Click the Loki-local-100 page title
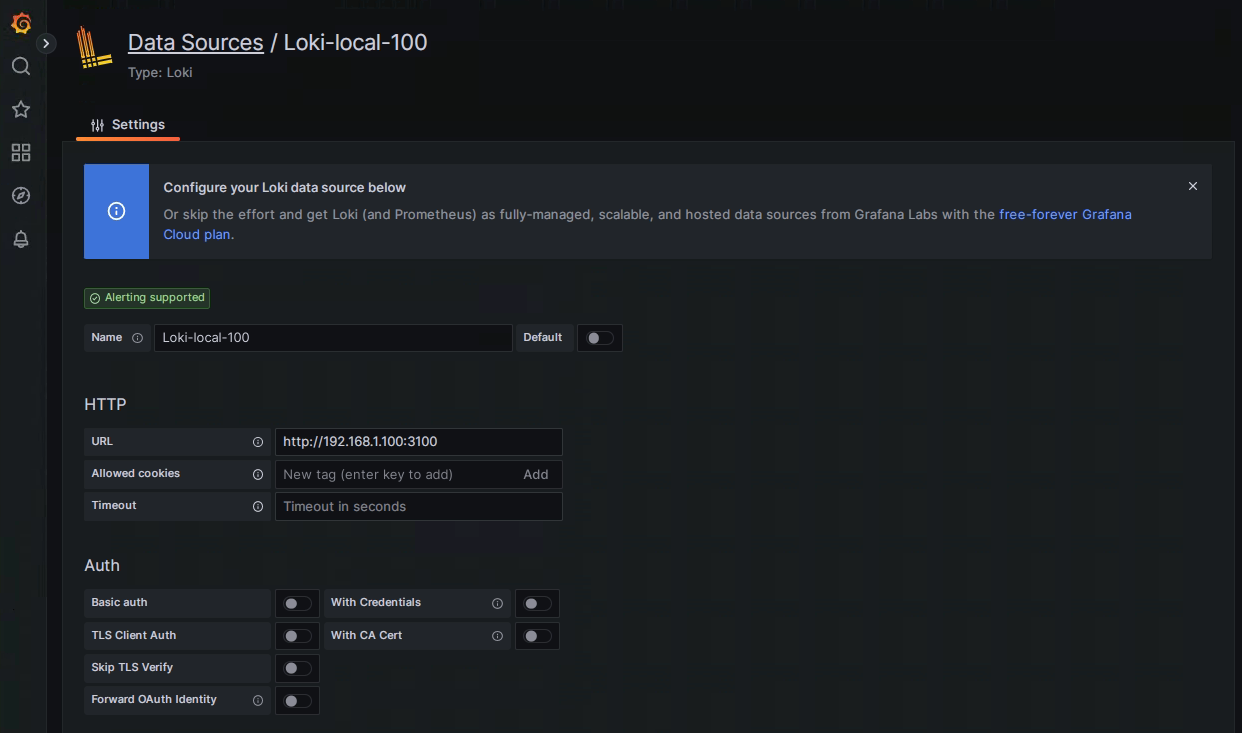The image size is (1242, 733). tap(356, 43)
